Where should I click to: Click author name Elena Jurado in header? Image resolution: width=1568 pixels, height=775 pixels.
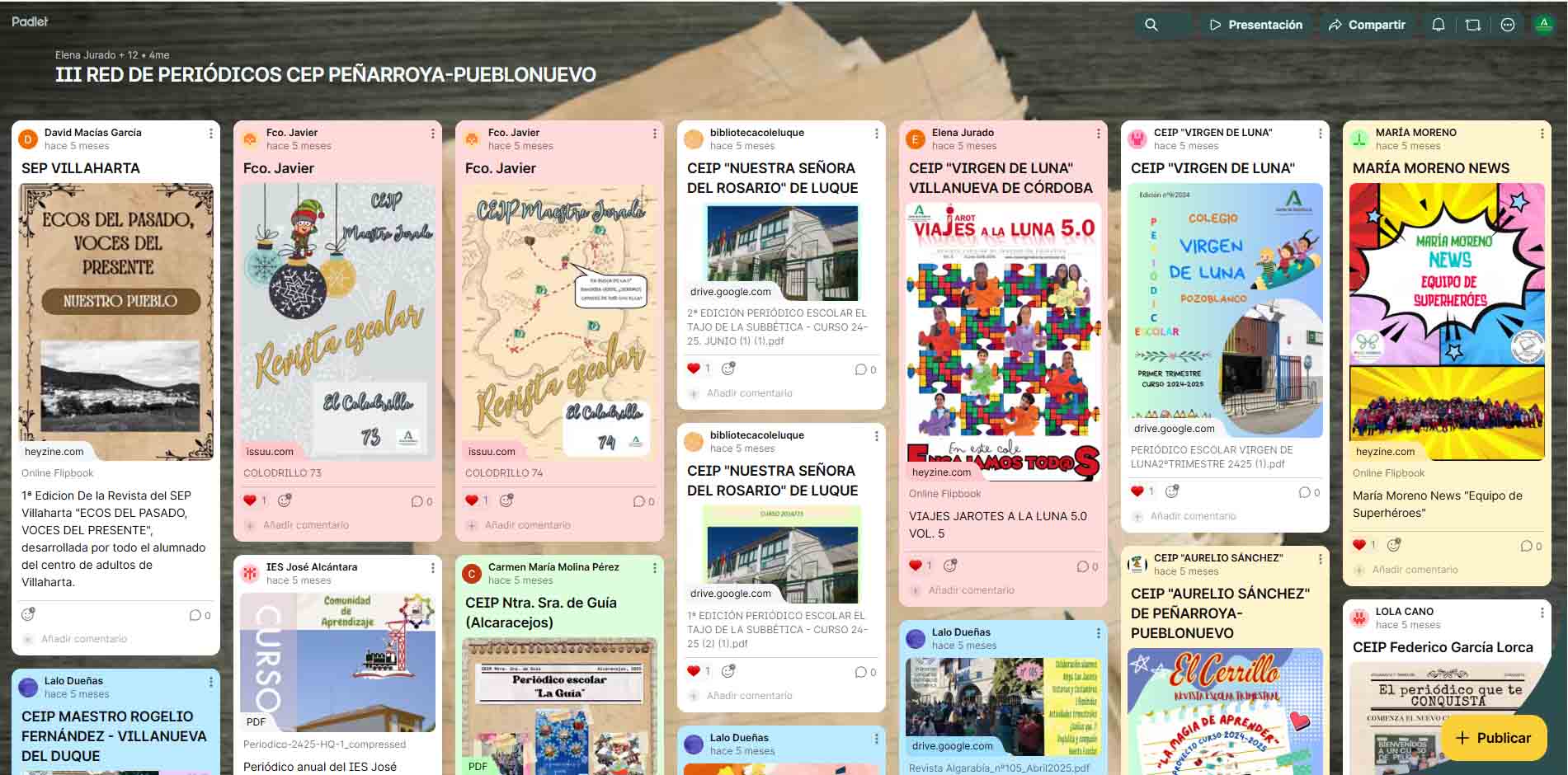[x=87, y=55]
